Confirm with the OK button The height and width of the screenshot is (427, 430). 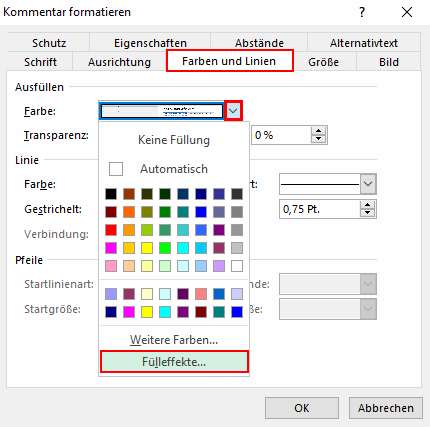(302, 408)
